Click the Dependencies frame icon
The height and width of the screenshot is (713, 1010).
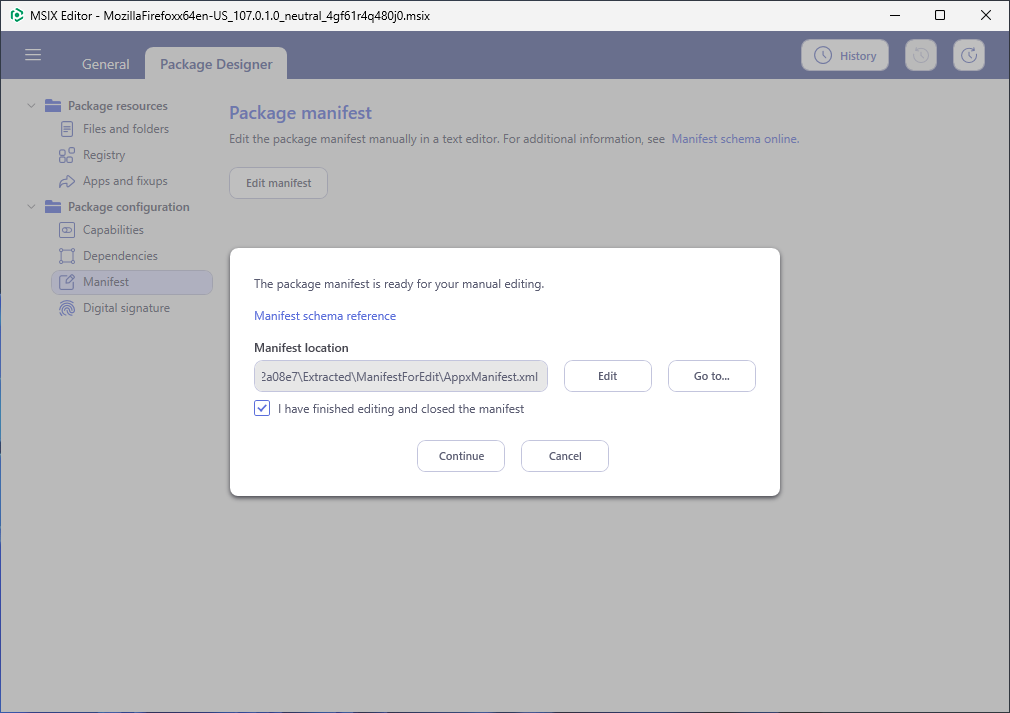coord(66,256)
